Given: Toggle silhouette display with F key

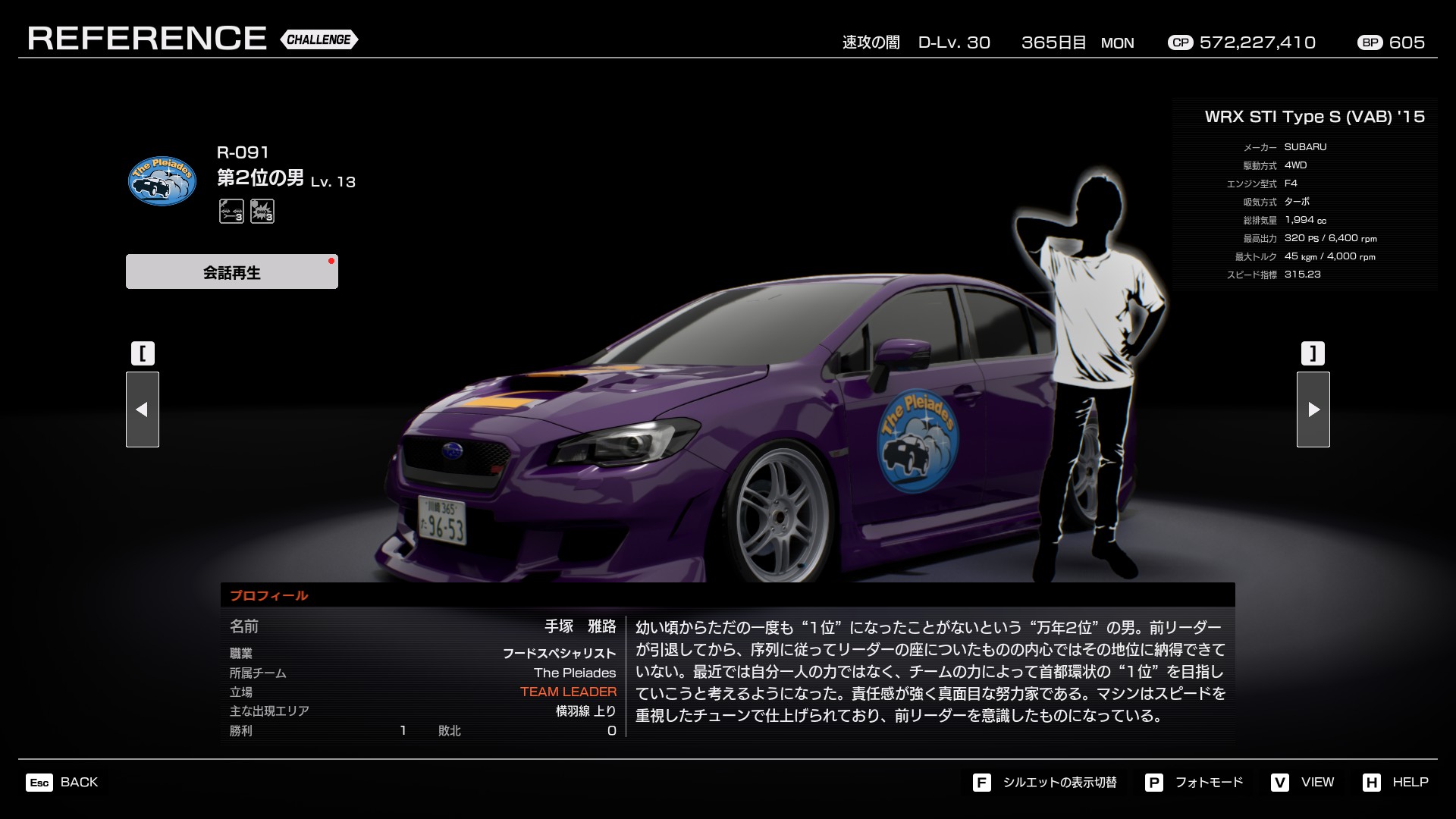Looking at the screenshot, I should tap(982, 783).
